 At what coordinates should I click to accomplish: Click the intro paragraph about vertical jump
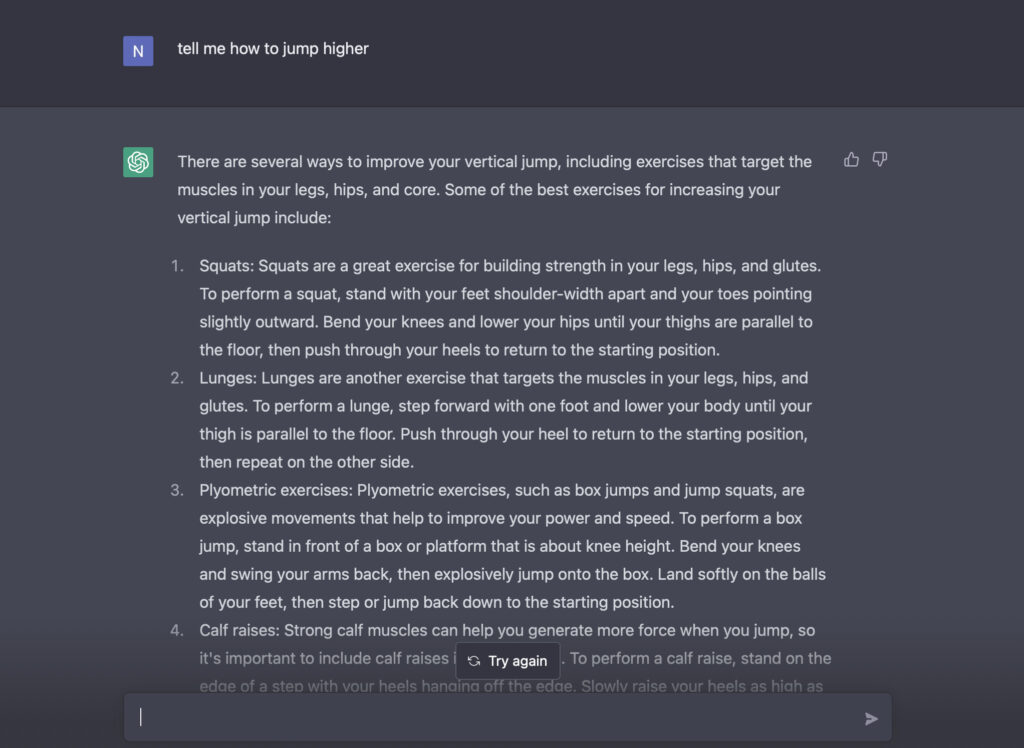494,189
